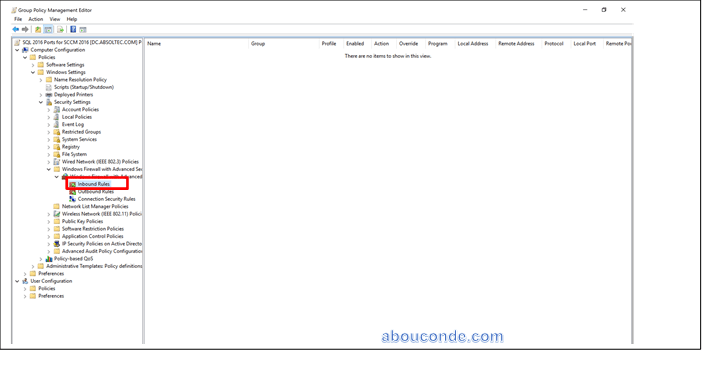Collapse the Windows Firewall with Advanced Security folder

click(49, 169)
